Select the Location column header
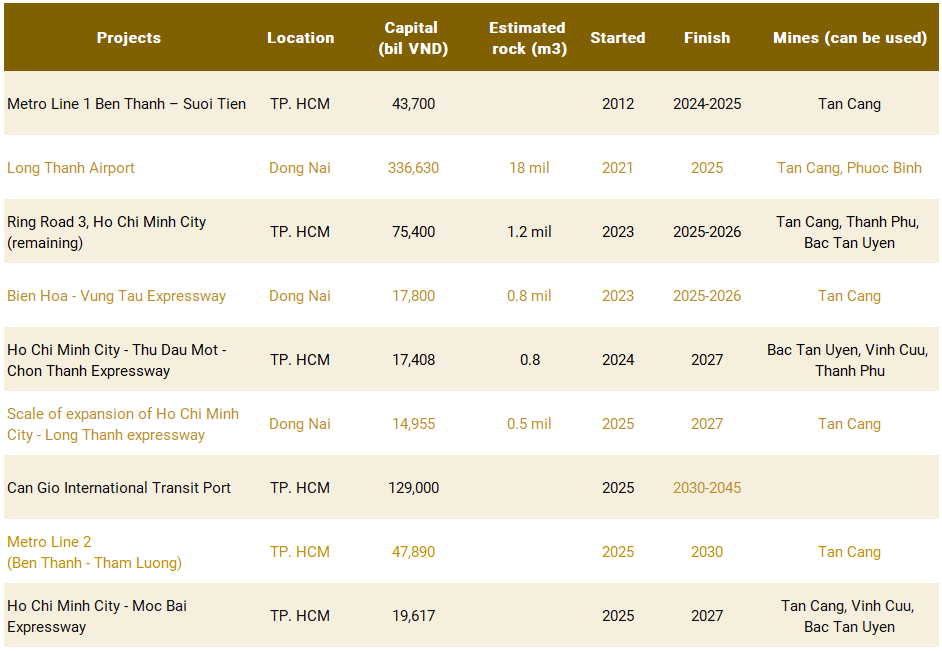Image resolution: width=942 pixels, height=651 pixels. (300, 38)
